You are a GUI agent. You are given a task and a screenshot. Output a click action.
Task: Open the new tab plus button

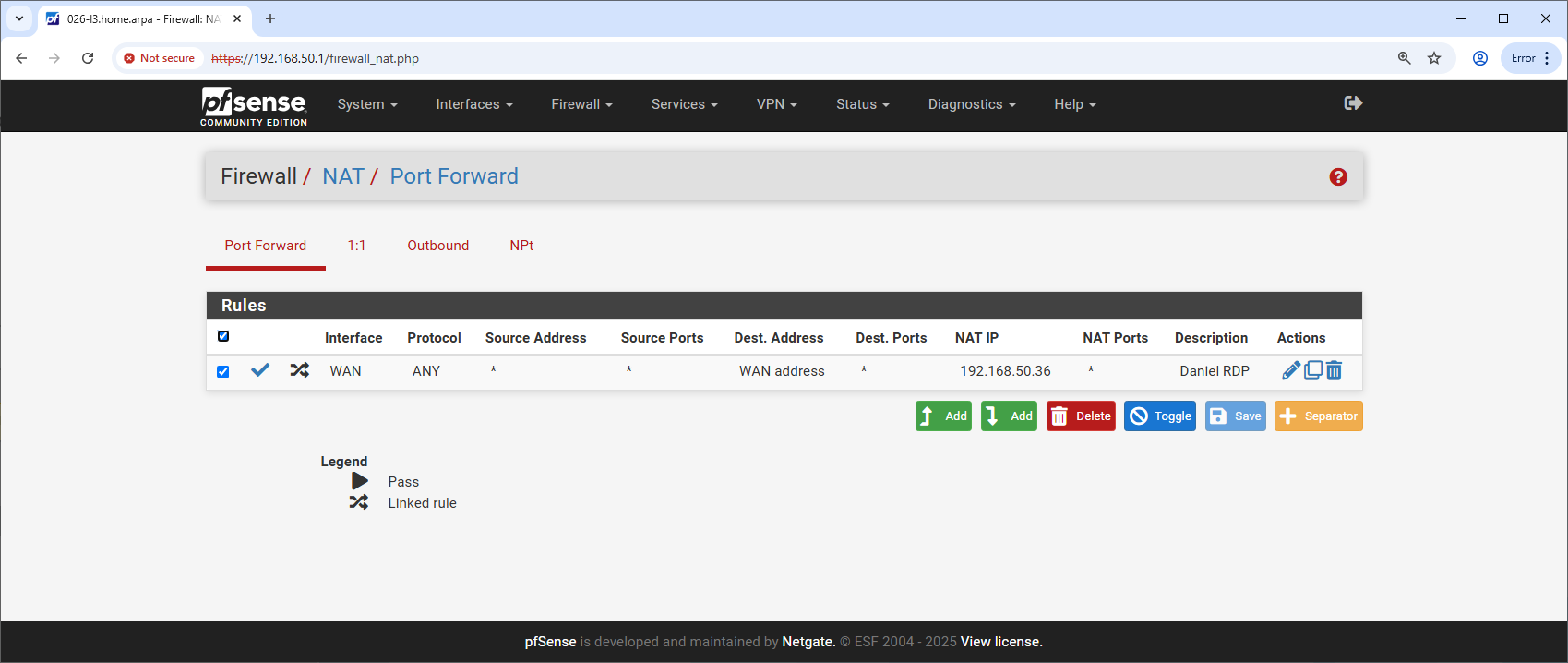(x=270, y=18)
